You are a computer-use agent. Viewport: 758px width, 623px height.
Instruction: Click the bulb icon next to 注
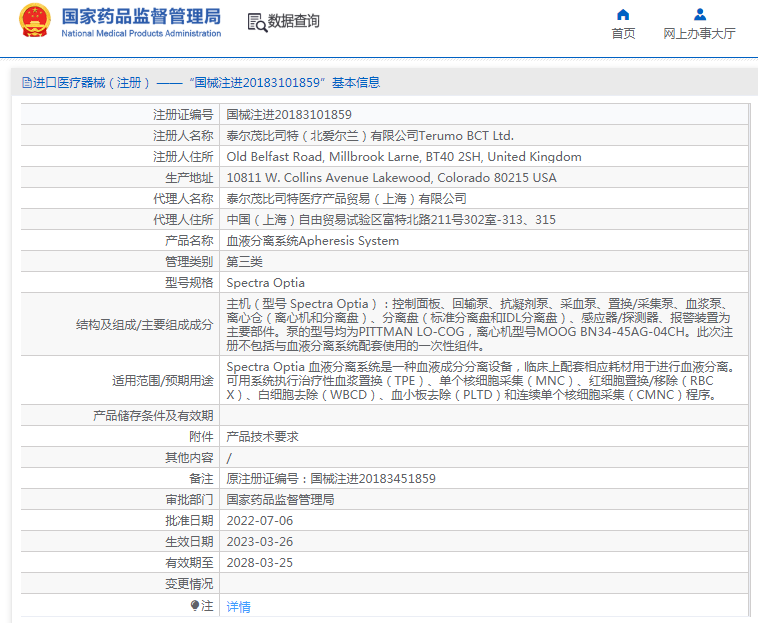[x=195, y=605]
